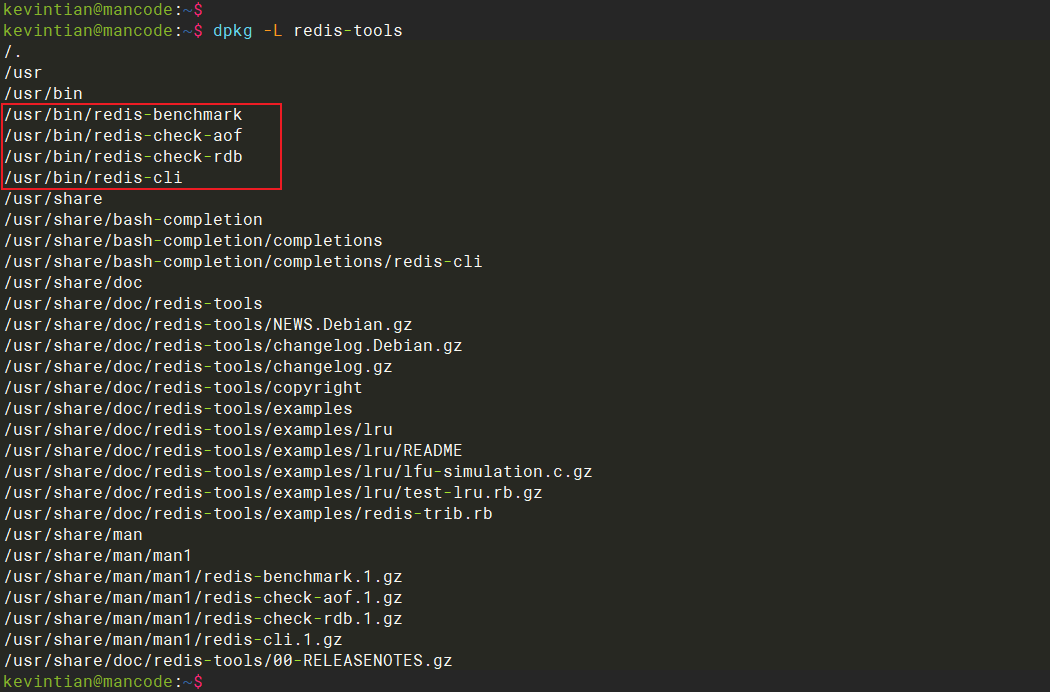
Task: Click the redis-check-rdb.1.gz man page line
Action: pos(203,619)
